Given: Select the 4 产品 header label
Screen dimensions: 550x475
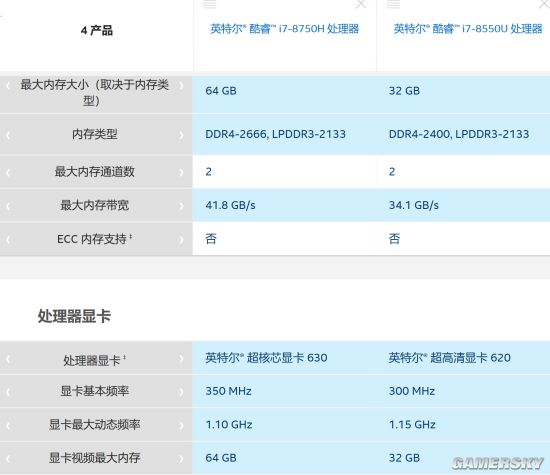Looking at the screenshot, I should click(x=97, y=31).
